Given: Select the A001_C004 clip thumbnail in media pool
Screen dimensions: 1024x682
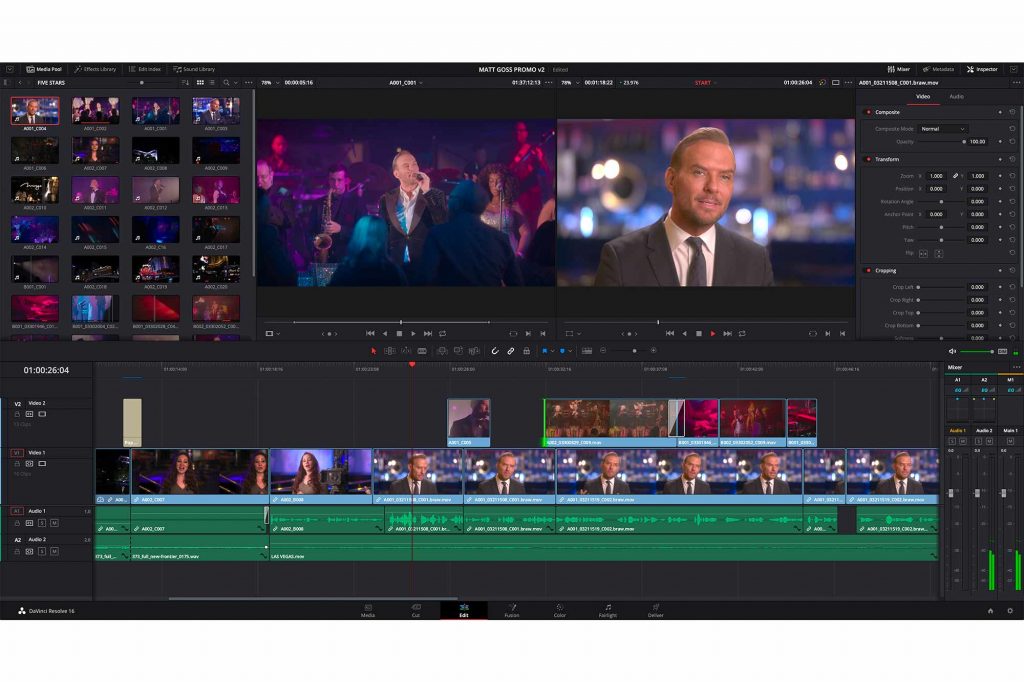Looking at the screenshot, I should (x=35, y=111).
